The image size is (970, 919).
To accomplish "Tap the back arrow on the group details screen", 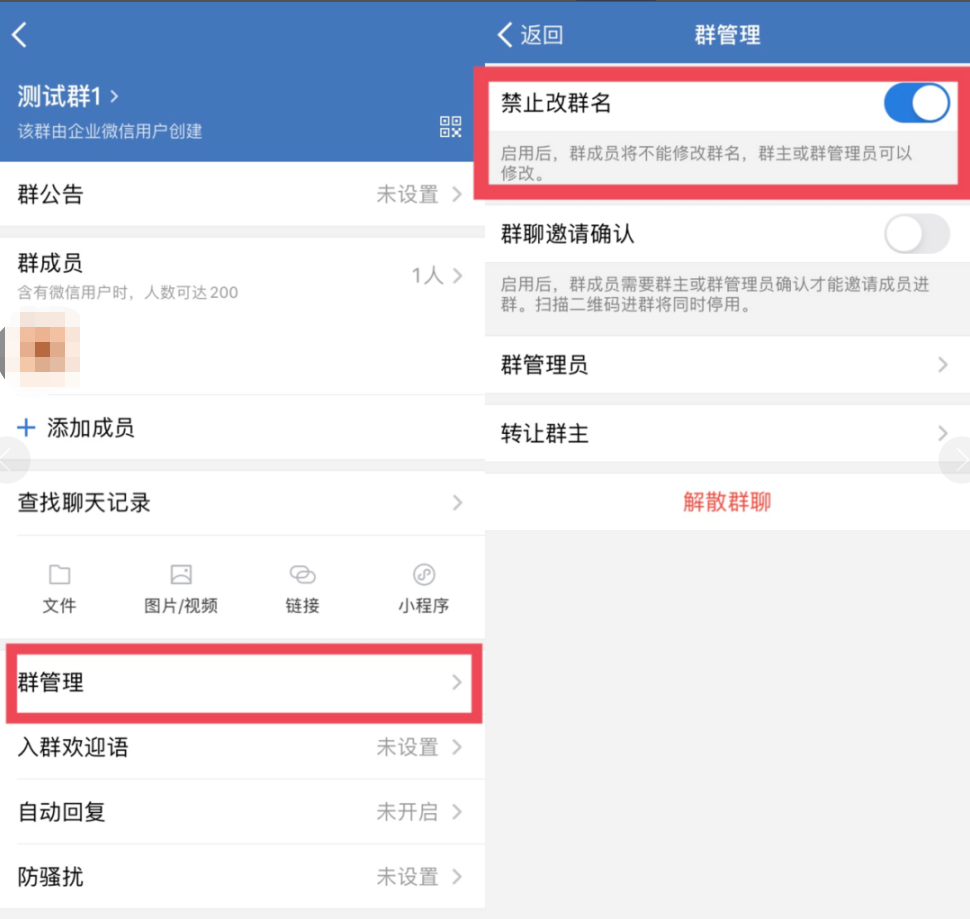I will 20,35.
